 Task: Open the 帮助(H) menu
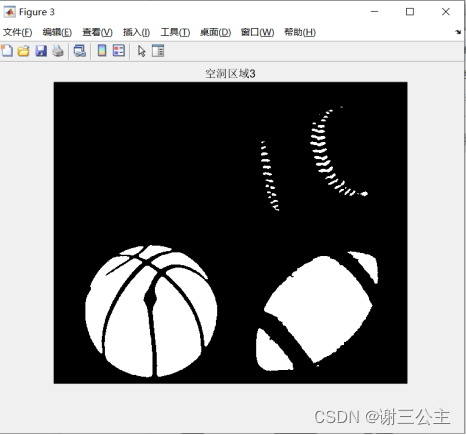pyautogui.click(x=300, y=32)
